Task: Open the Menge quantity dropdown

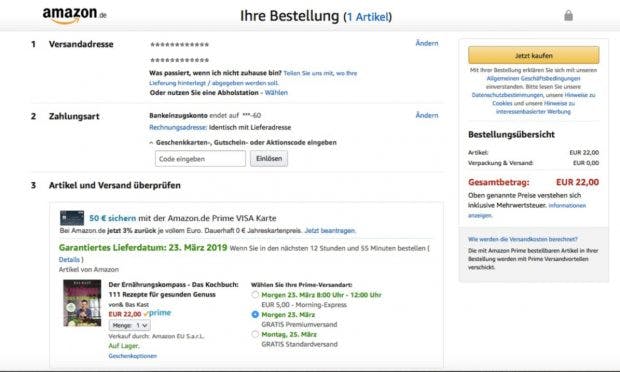Action: tap(130, 325)
